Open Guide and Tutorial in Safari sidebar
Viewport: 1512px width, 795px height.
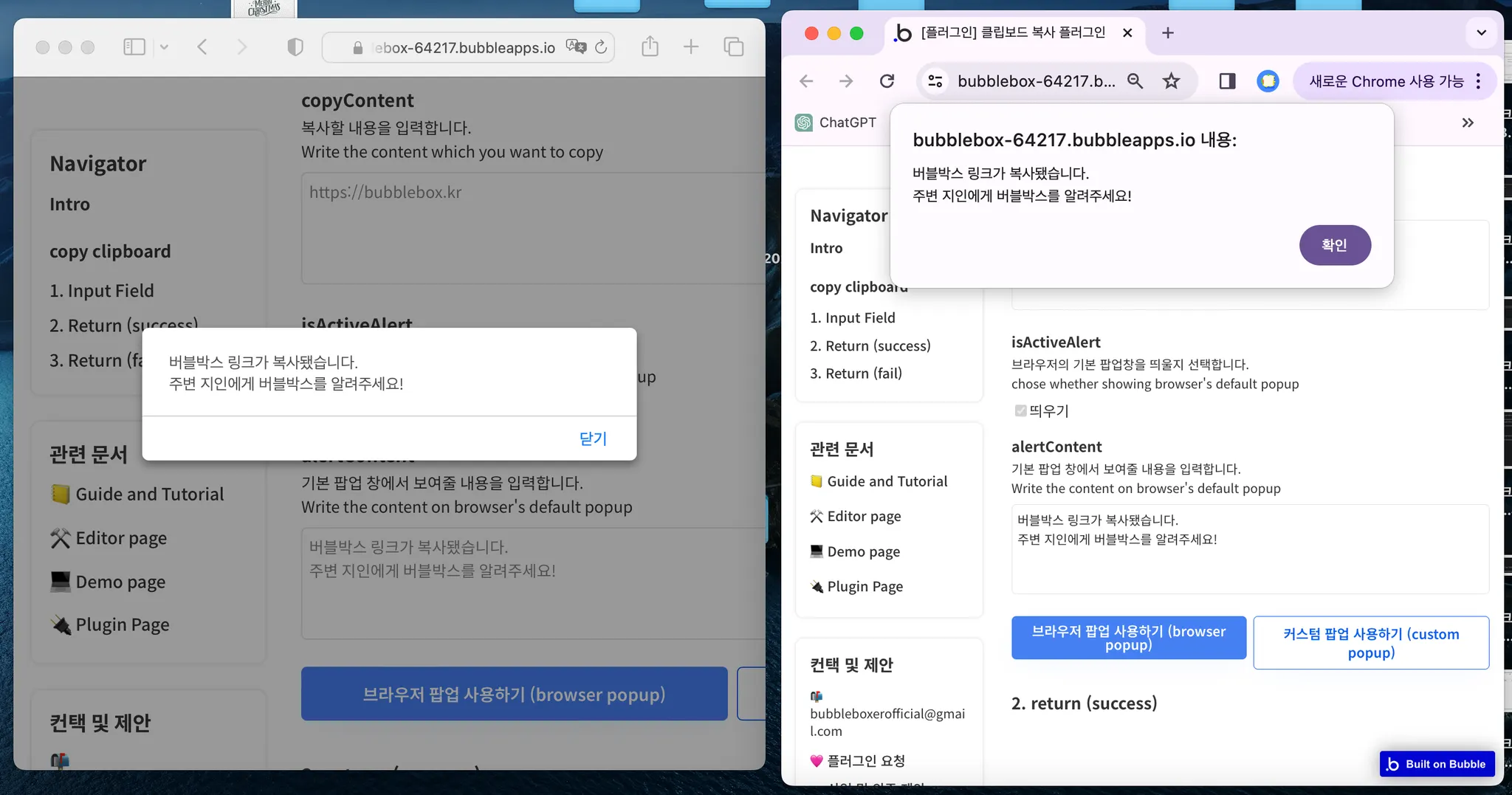pyautogui.click(x=137, y=494)
